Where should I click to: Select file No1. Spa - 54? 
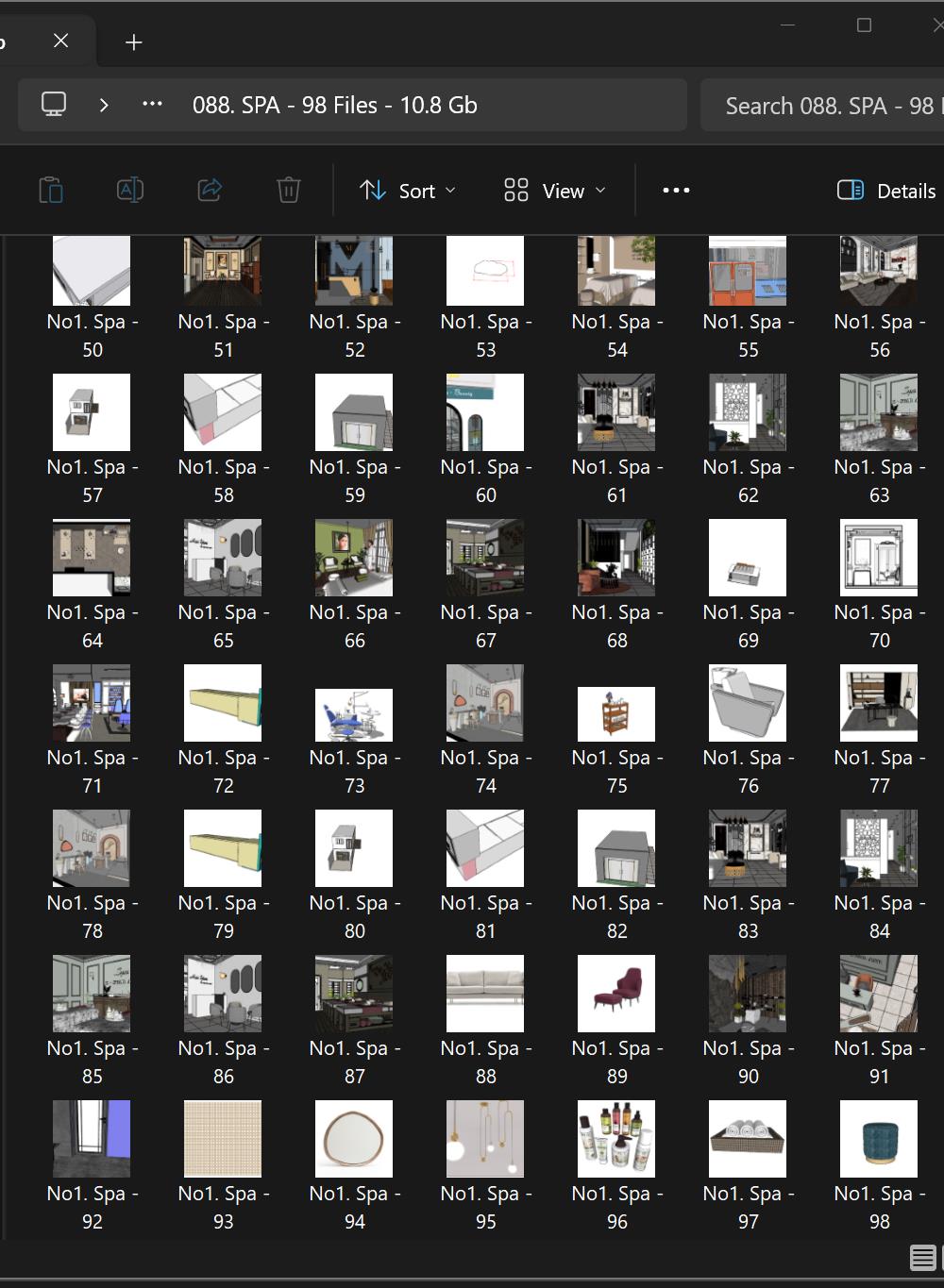(x=616, y=297)
